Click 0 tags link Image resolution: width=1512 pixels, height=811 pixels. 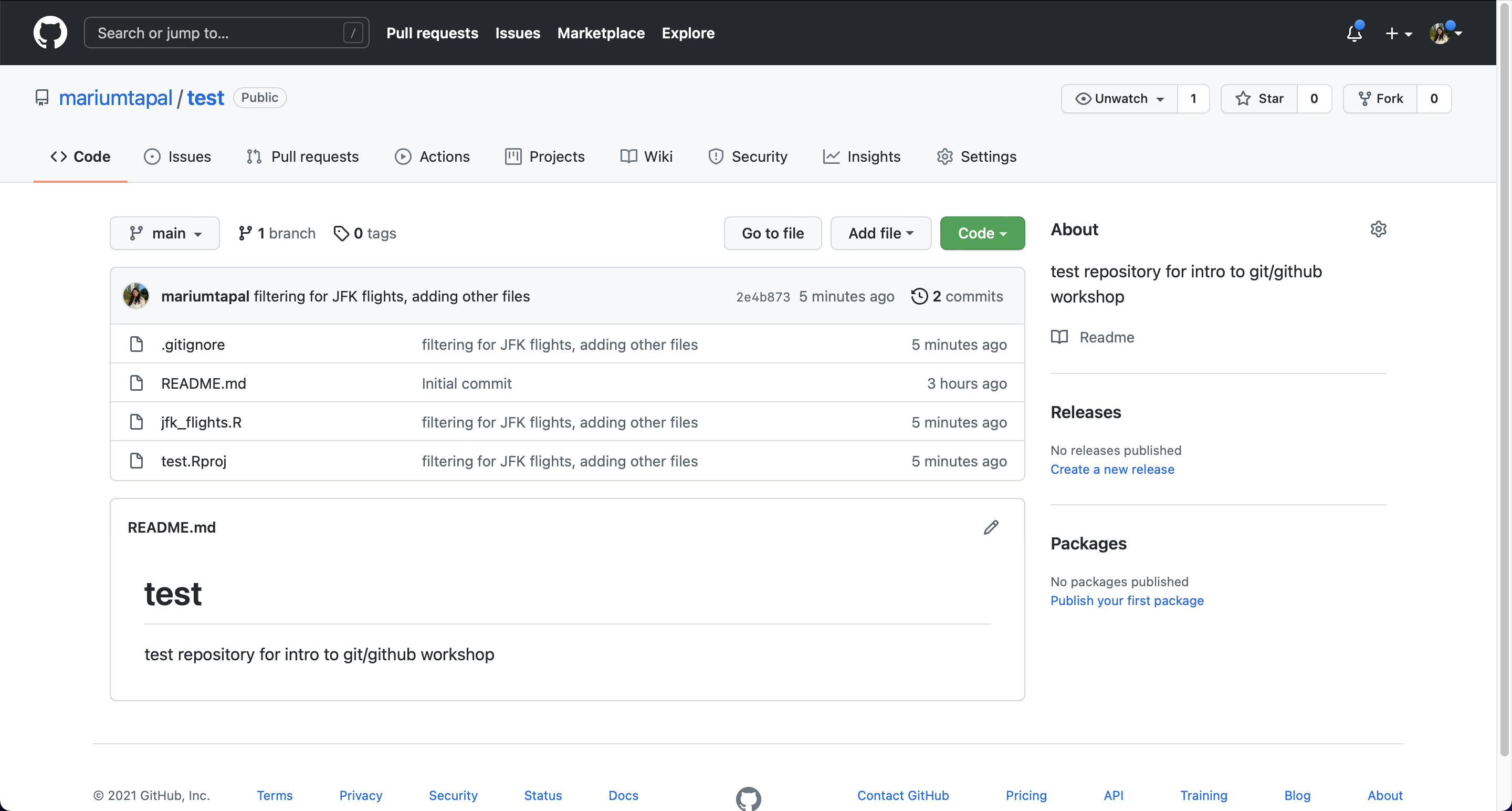(x=364, y=233)
